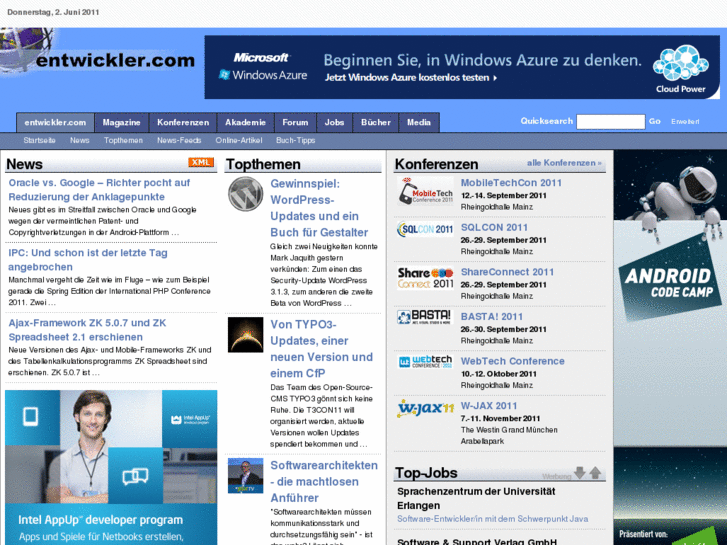Open the Erweitert advanced search link
This screenshot has width=727, height=545.
point(685,122)
